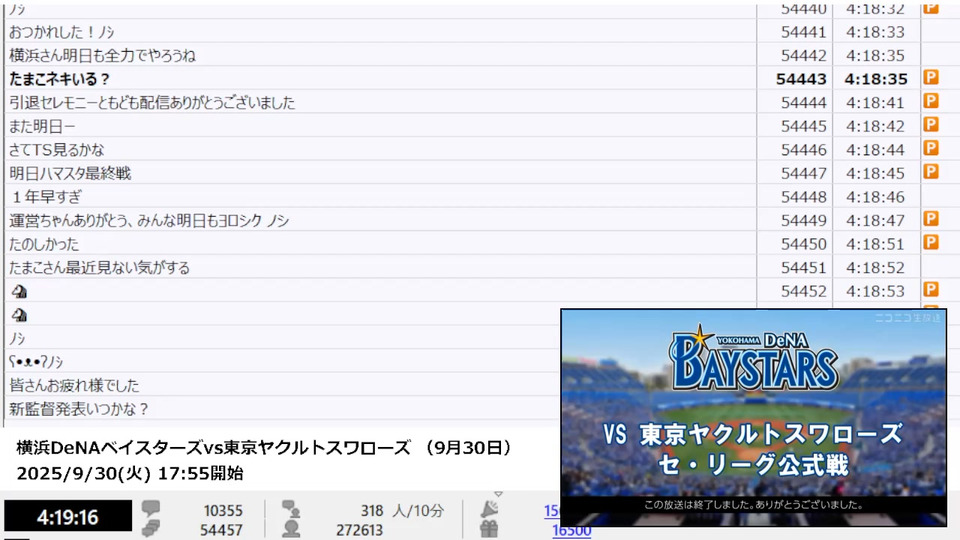Image resolution: width=960 pixels, height=540 pixels.
Task: Click the 4:19:16 elapsed time display
Action: 67,517
